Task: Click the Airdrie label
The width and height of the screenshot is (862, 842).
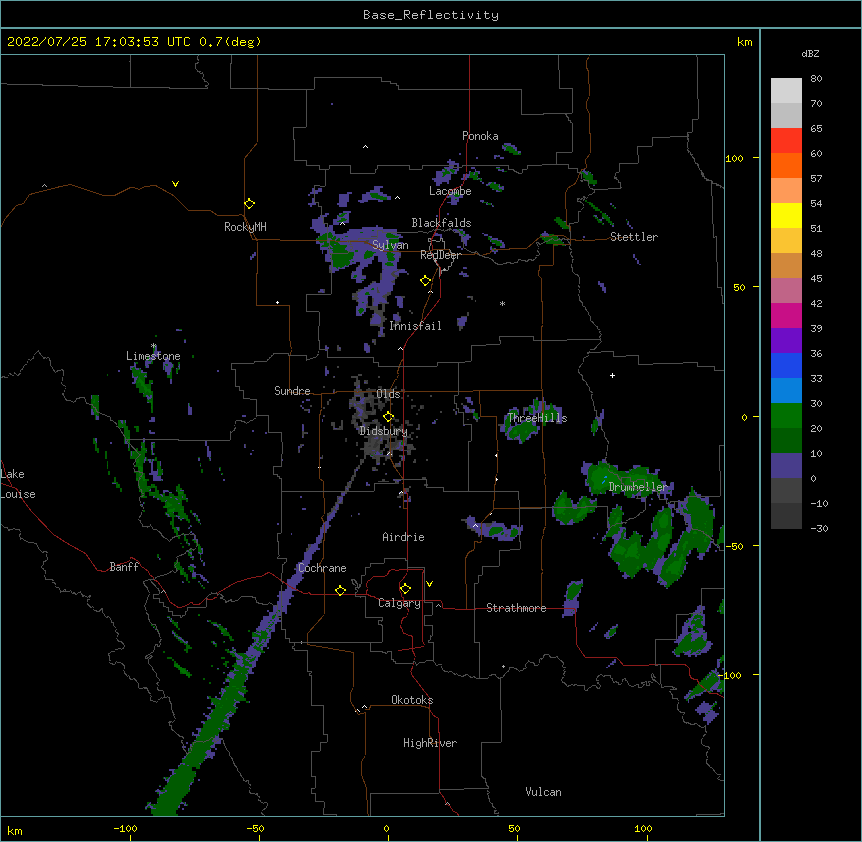Action: [x=403, y=537]
